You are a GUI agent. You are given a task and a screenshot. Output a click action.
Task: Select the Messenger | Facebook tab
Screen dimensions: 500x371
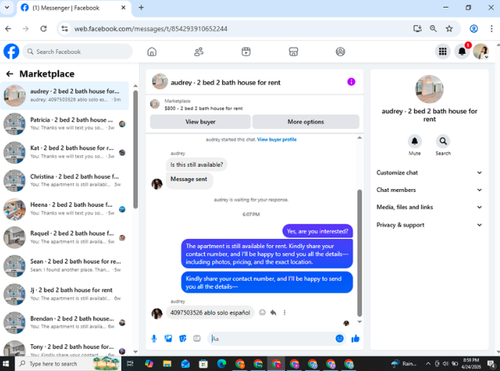click(x=73, y=8)
